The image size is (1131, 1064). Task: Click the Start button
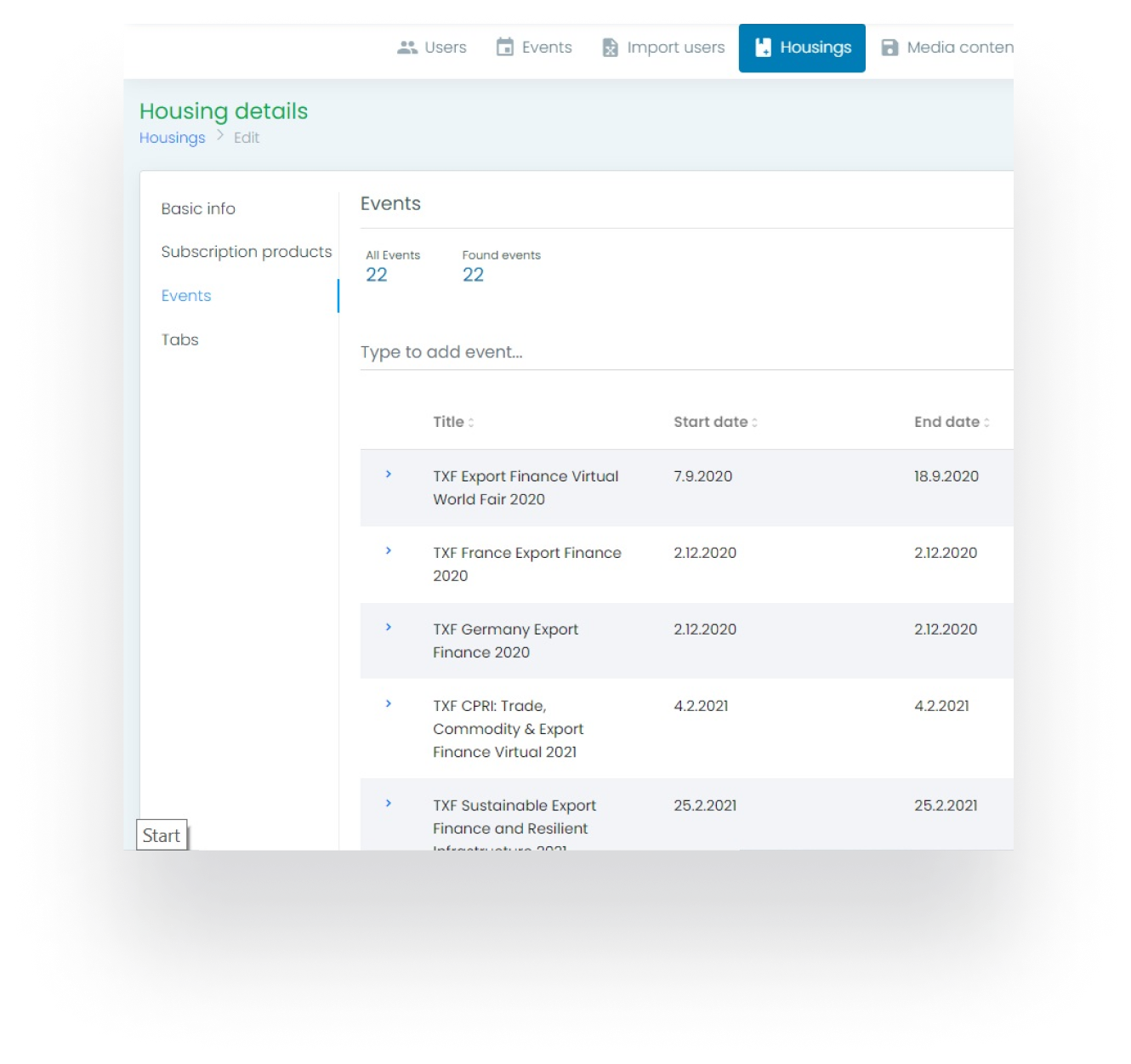point(162,836)
